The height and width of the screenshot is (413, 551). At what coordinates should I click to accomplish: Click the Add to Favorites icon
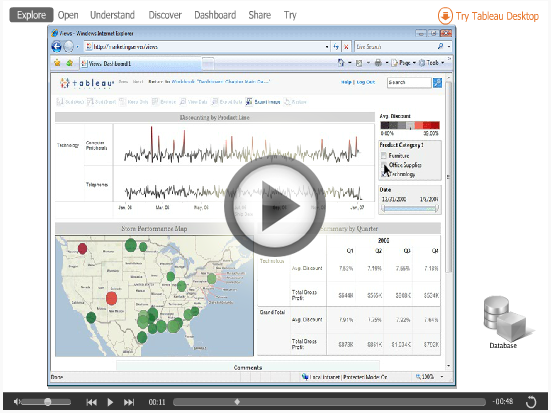click(x=70, y=63)
